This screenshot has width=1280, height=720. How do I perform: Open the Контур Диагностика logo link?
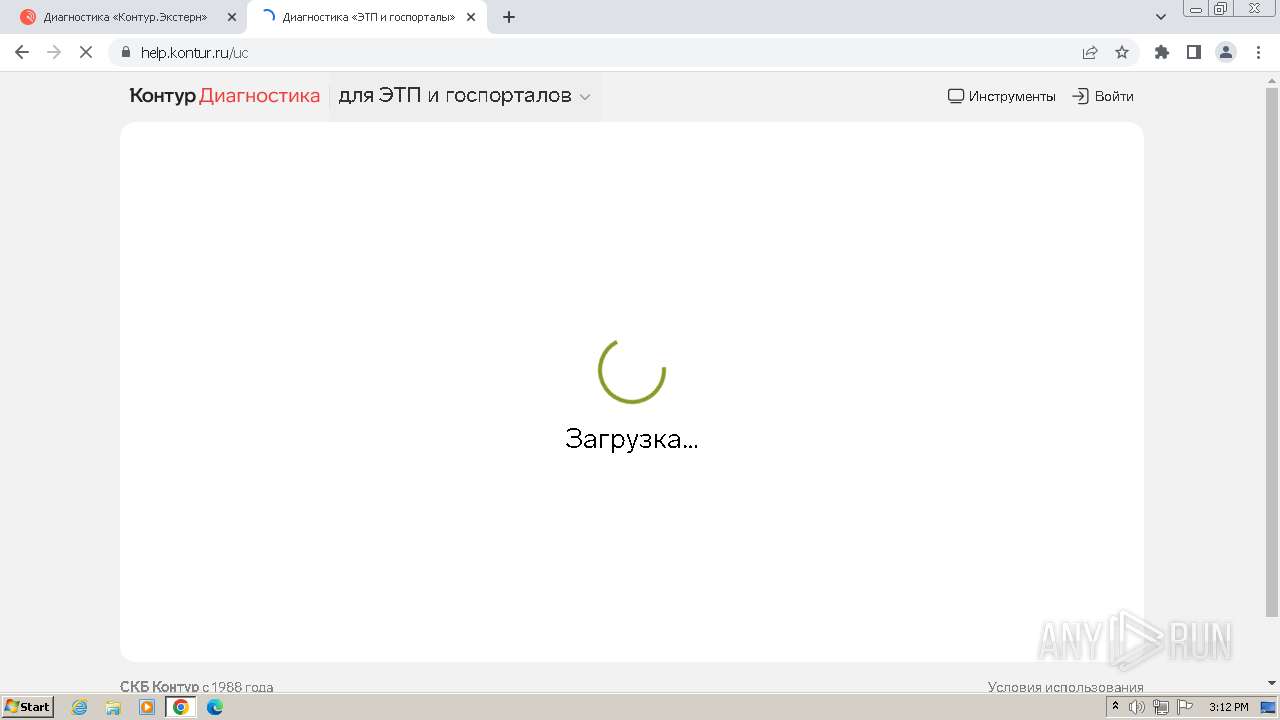click(225, 96)
